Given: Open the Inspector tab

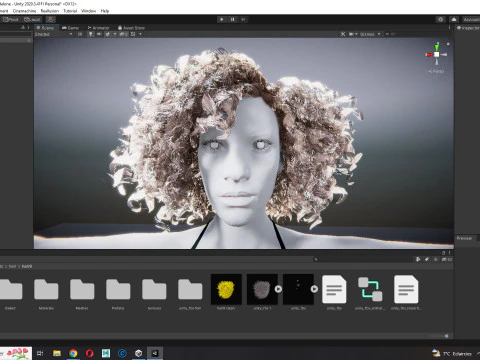Looking at the screenshot, I should point(468,28).
